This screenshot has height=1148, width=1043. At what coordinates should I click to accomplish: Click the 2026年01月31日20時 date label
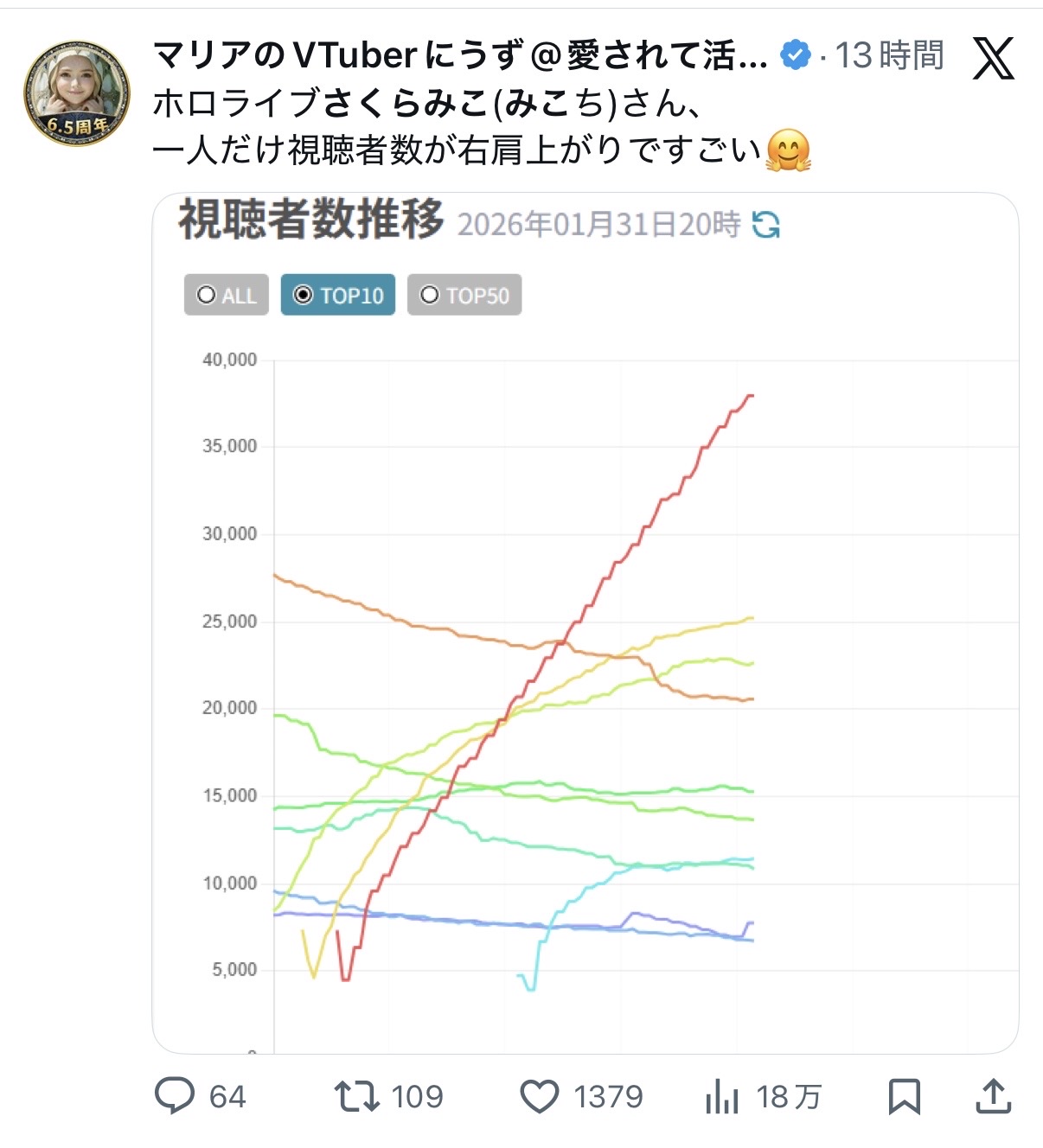pyautogui.click(x=598, y=225)
